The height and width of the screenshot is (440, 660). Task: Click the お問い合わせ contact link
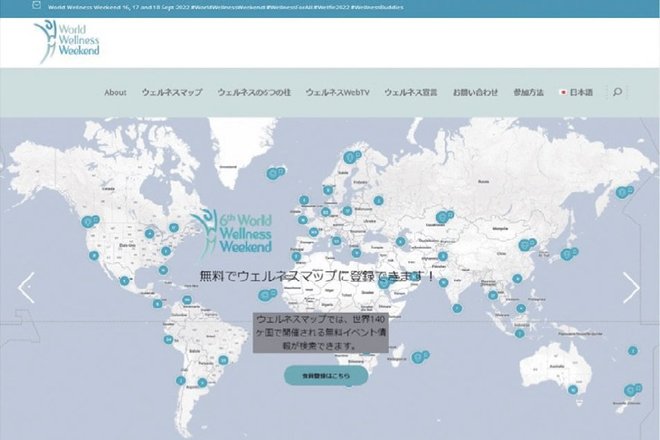[475, 93]
